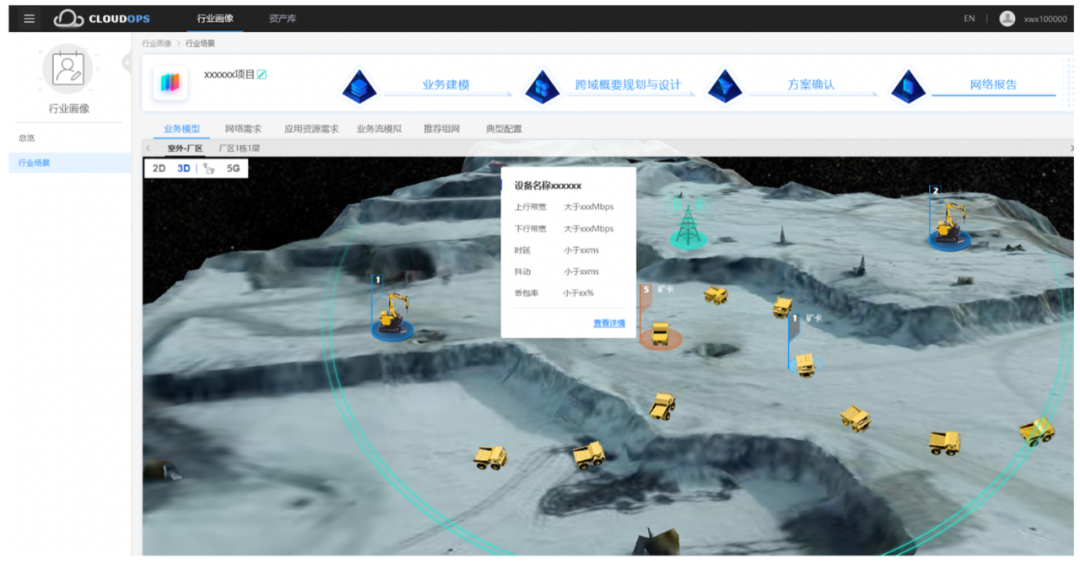Move the scene tabs right with the arrow
The width and height of the screenshot is (1080, 564).
(x=1071, y=148)
